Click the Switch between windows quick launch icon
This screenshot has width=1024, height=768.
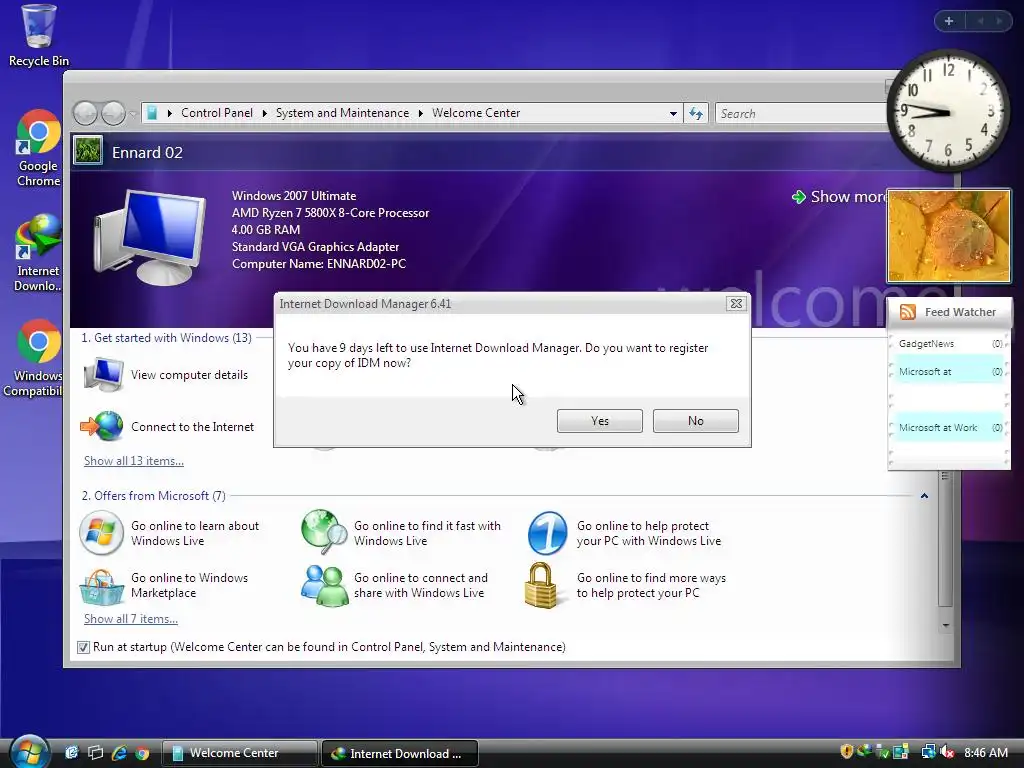[x=95, y=753]
